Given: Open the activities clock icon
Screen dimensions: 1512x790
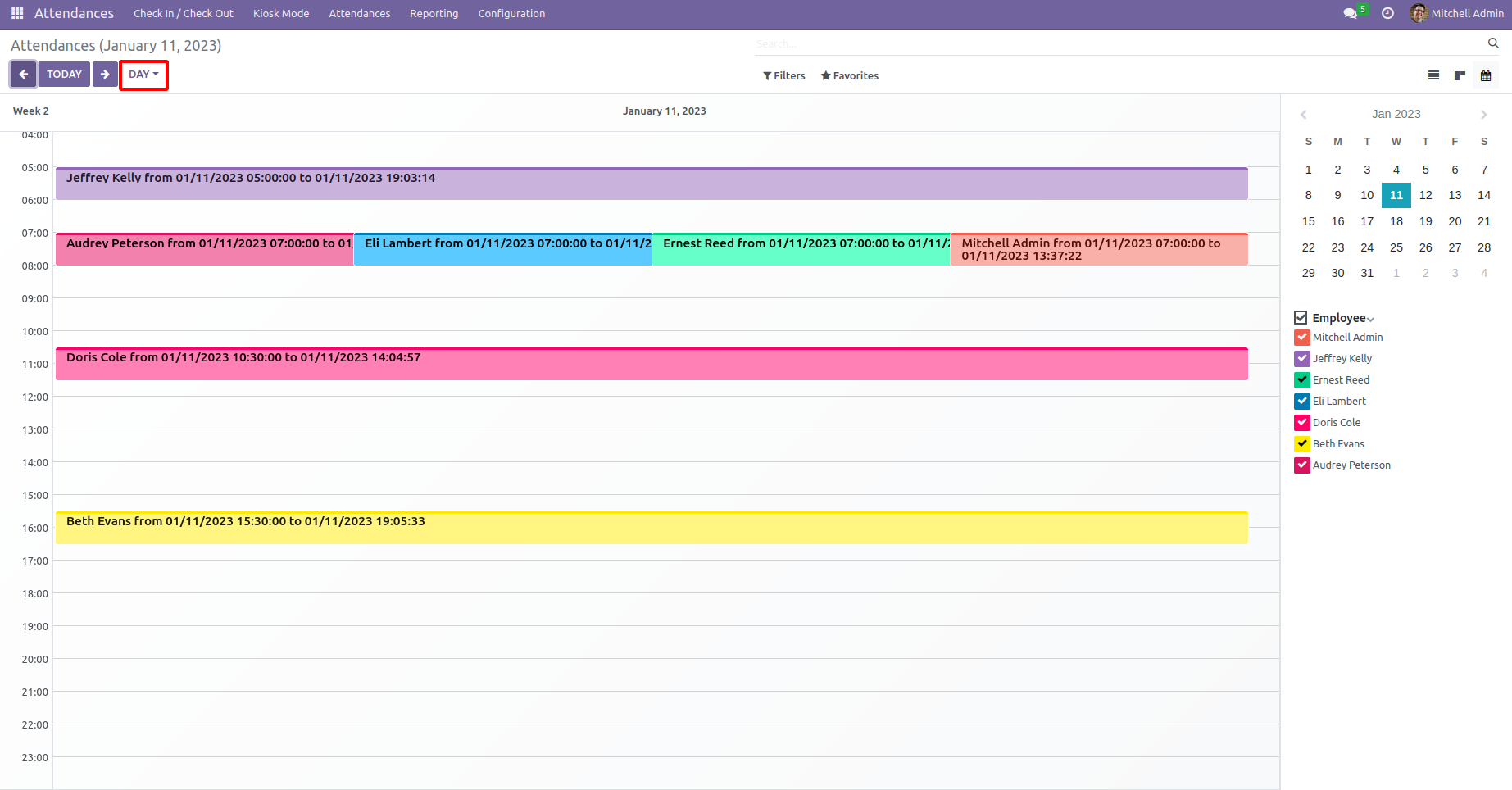Looking at the screenshot, I should (x=1387, y=13).
